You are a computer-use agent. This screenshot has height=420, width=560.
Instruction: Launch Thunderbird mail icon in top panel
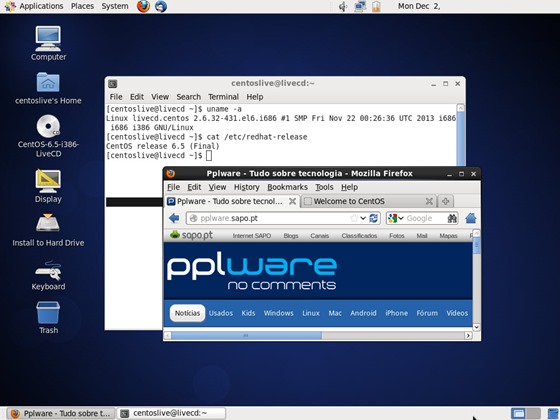pyautogui.click(x=160, y=6)
